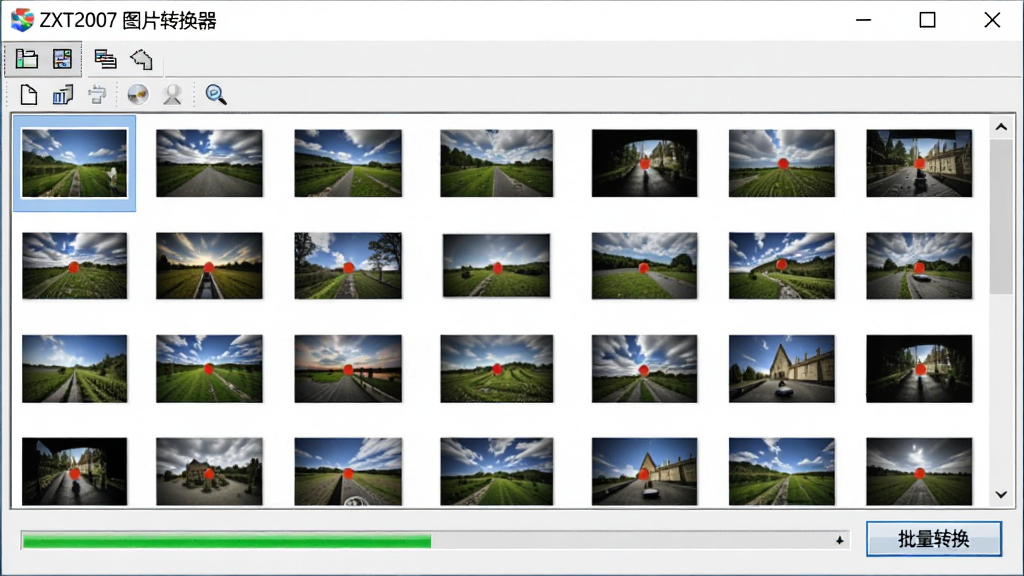The width and height of the screenshot is (1024, 576).
Task: Select the cascading windows toolbar icon
Action: click(x=104, y=59)
